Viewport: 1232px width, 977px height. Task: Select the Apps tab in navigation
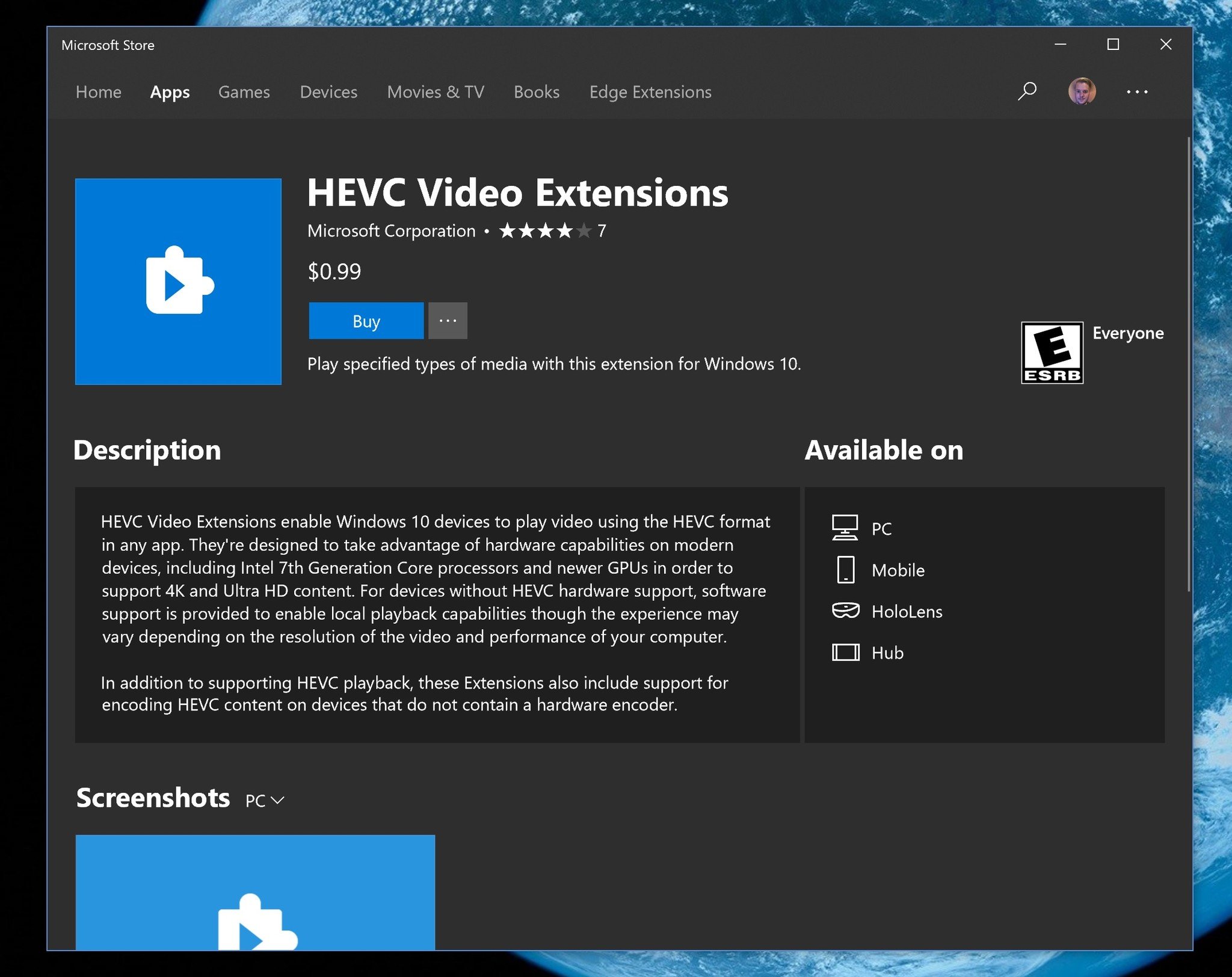point(170,92)
